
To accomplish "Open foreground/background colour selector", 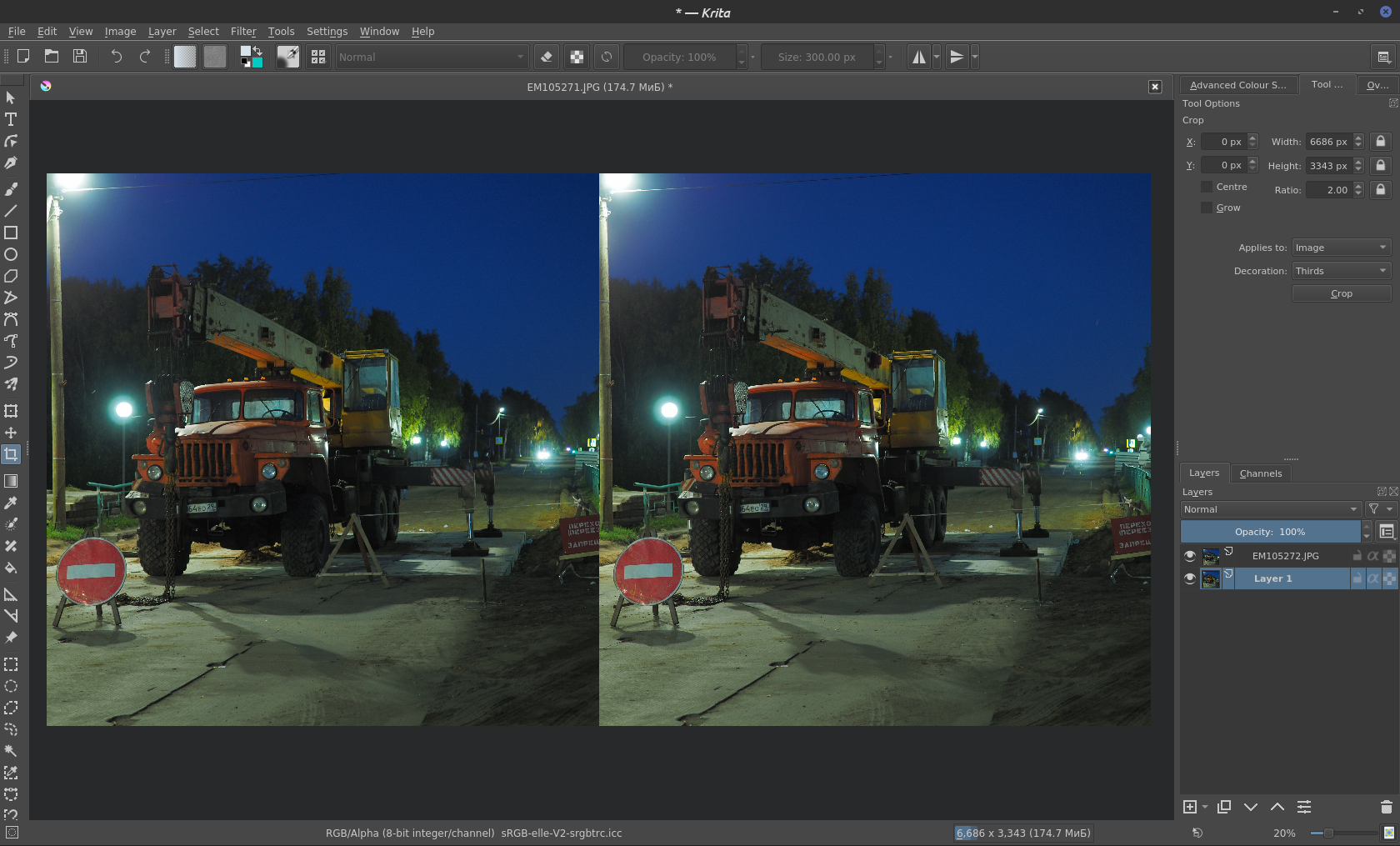I will [x=252, y=57].
